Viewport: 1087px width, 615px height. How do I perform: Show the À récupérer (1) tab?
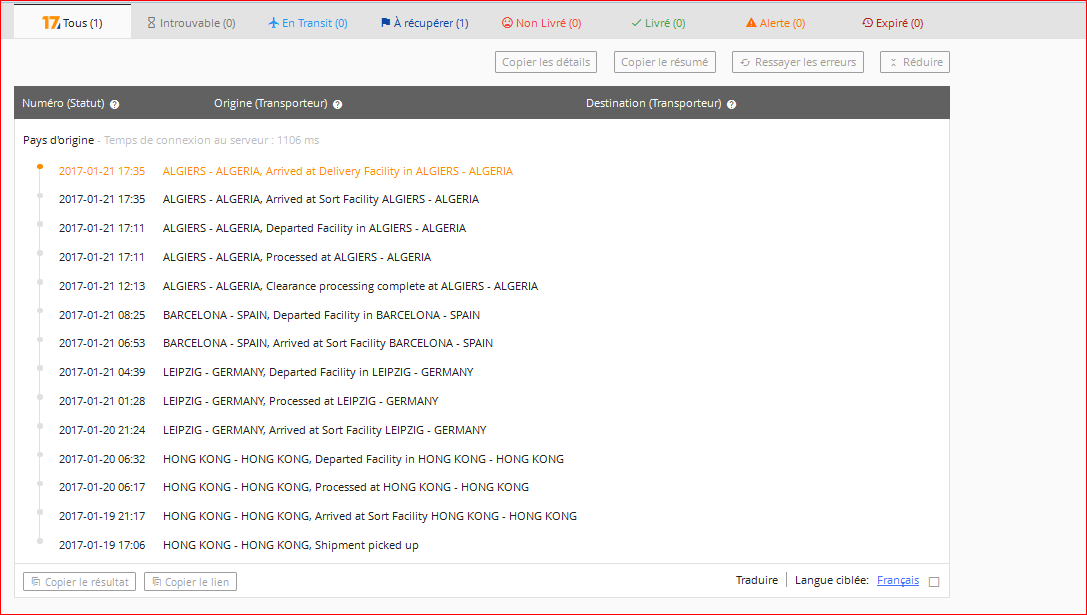tap(424, 23)
